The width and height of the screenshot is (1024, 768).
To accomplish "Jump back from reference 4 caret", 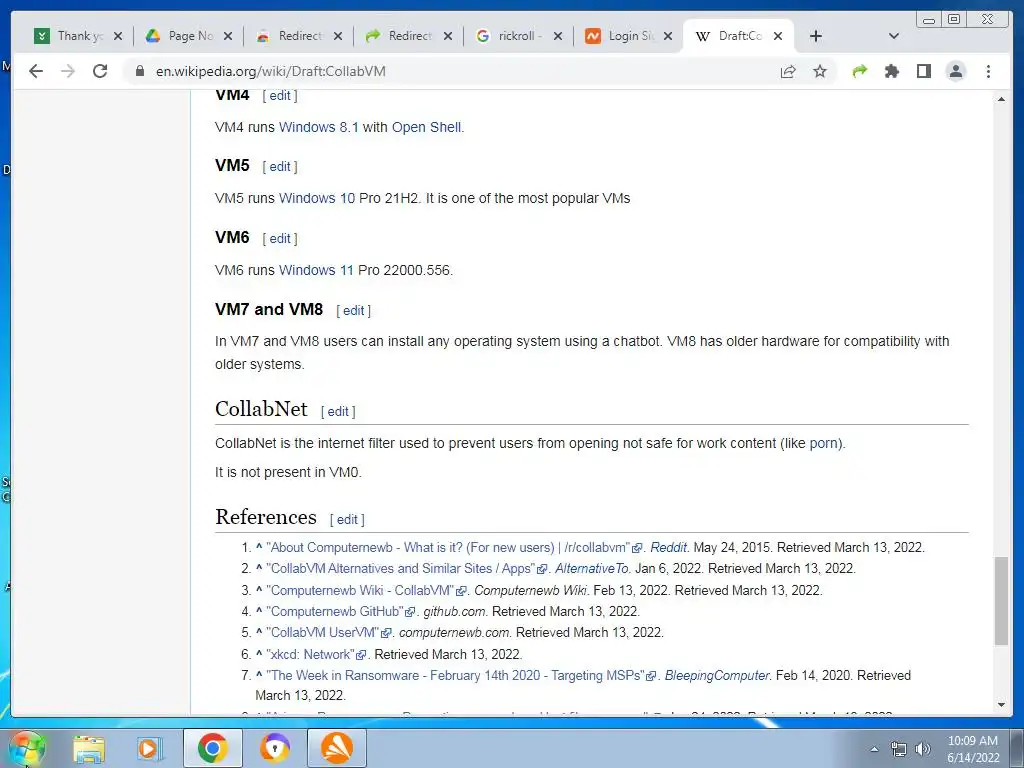I will [259, 611].
